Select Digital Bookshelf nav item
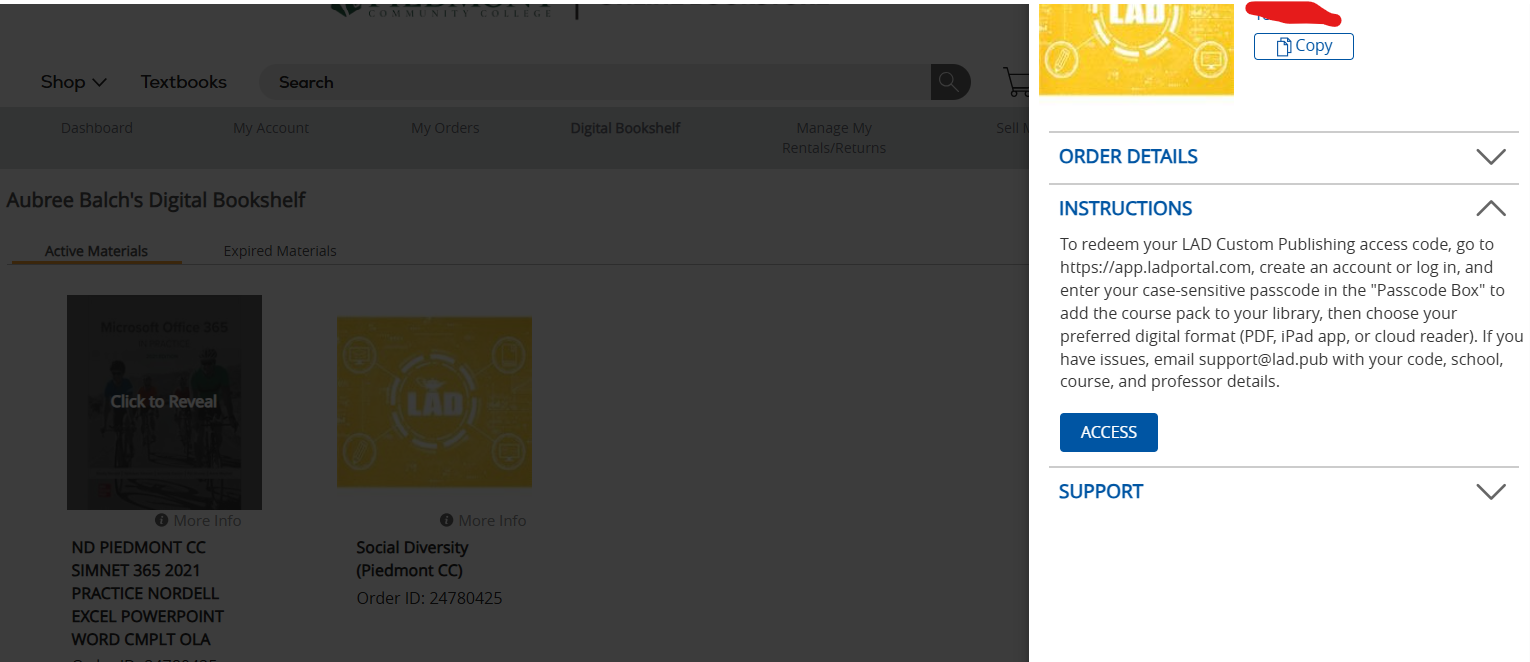The image size is (1530, 662). (x=625, y=128)
